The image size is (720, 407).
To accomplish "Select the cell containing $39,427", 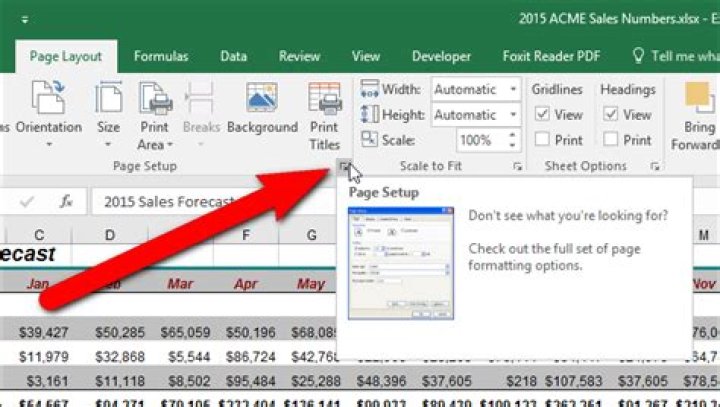I will pyautogui.click(x=44, y=332).
